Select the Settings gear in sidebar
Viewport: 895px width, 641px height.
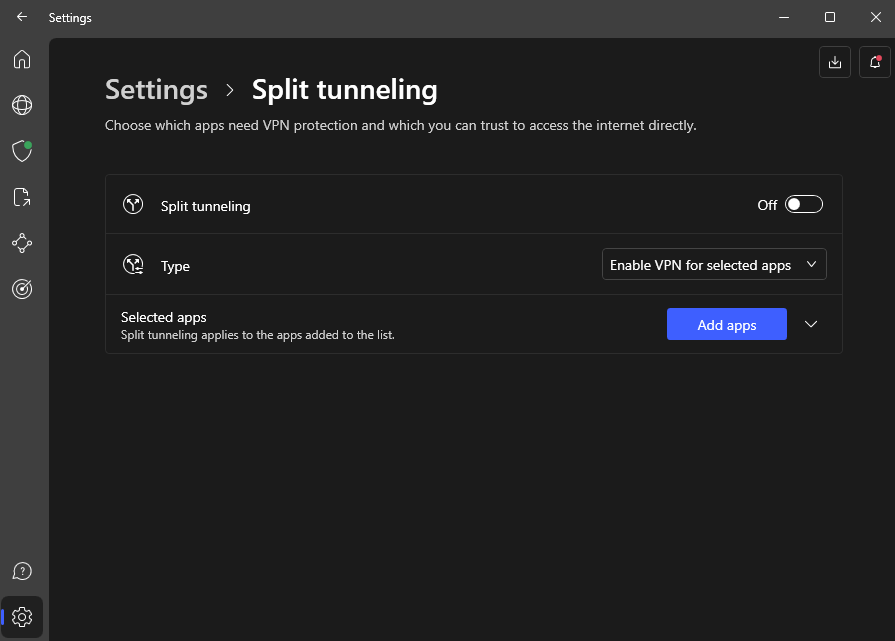click(23, 617)
